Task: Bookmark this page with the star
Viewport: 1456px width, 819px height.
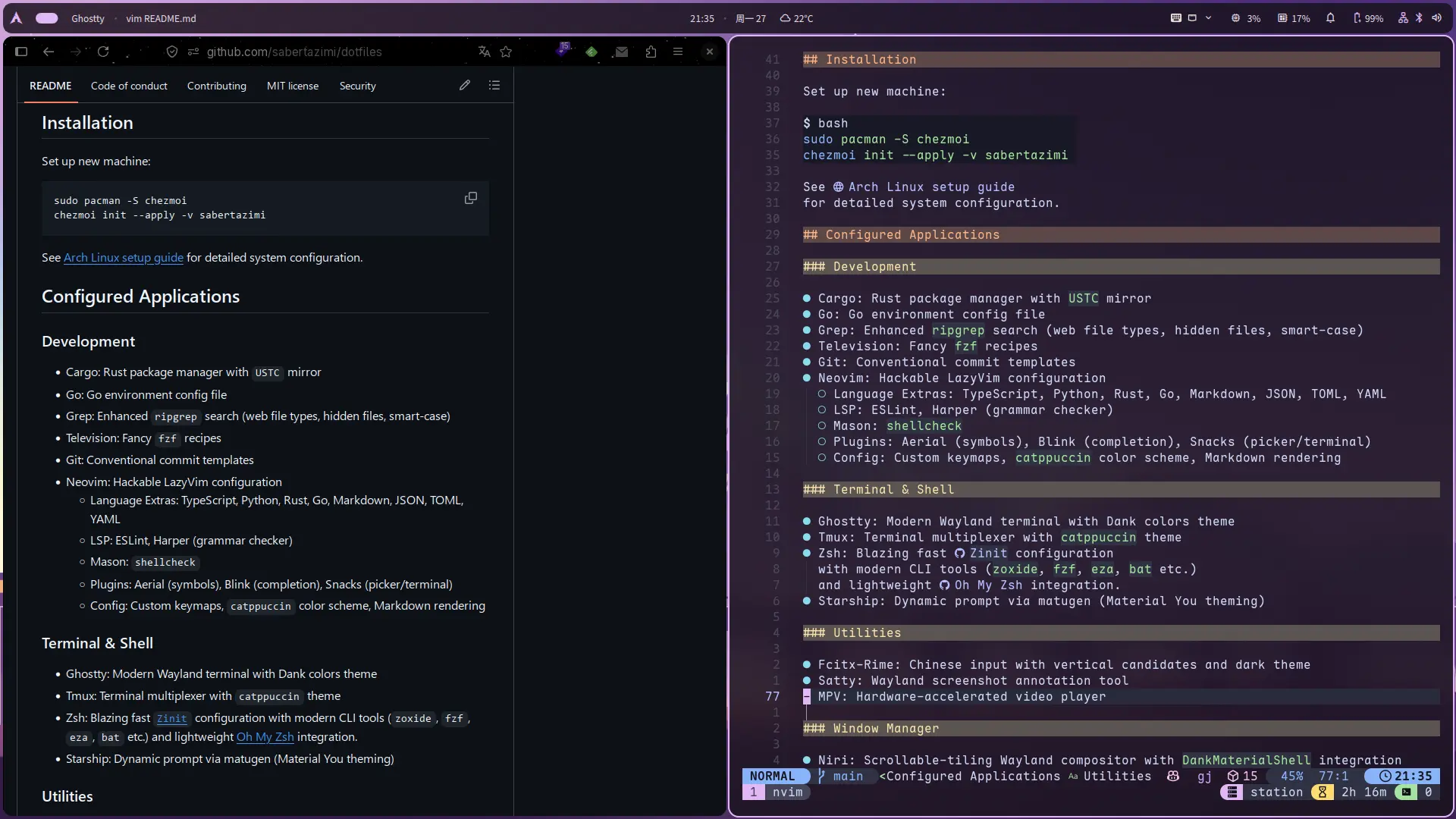Action: (506, 52)
